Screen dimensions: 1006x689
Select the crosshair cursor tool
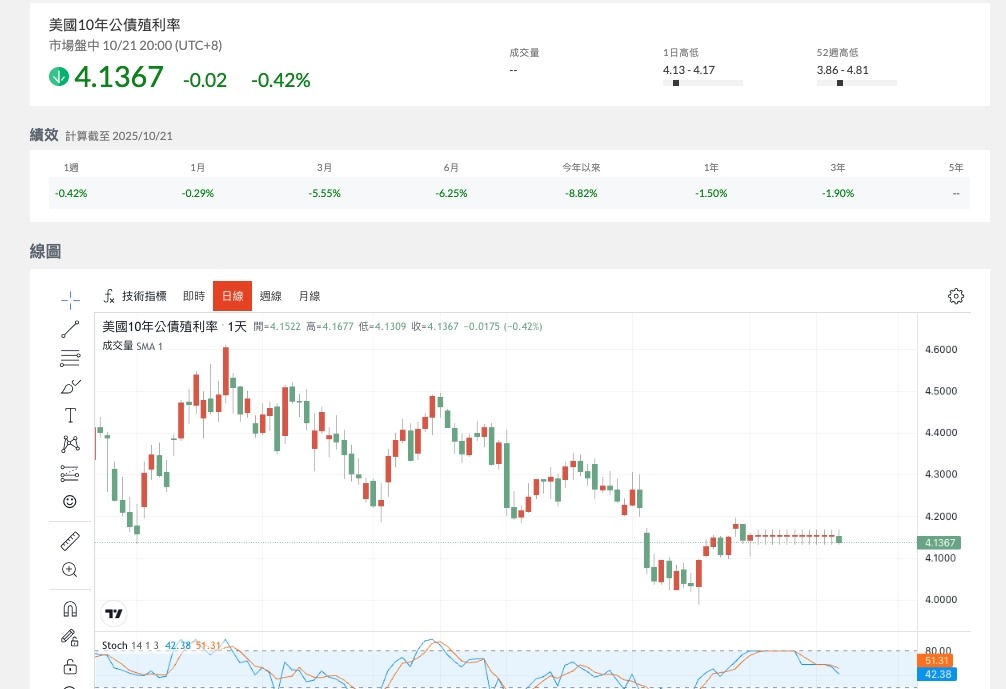click(70, 299)
